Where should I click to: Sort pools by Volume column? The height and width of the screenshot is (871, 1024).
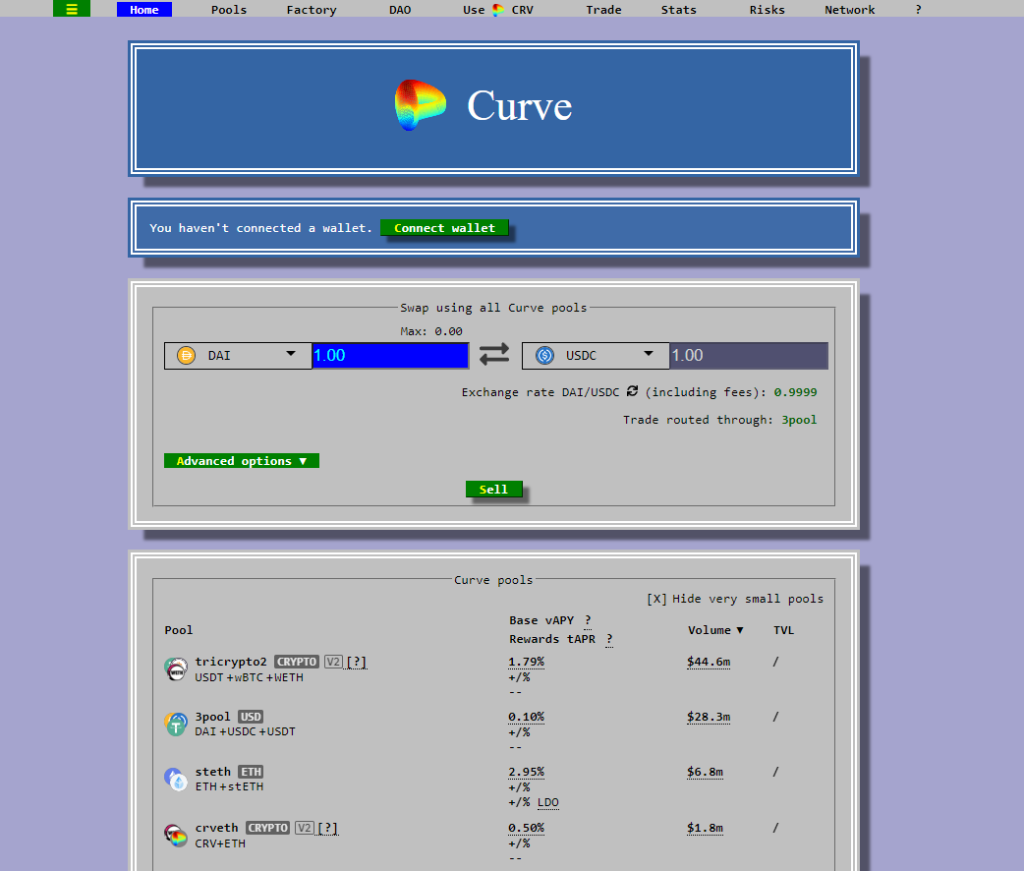point(715,630)
